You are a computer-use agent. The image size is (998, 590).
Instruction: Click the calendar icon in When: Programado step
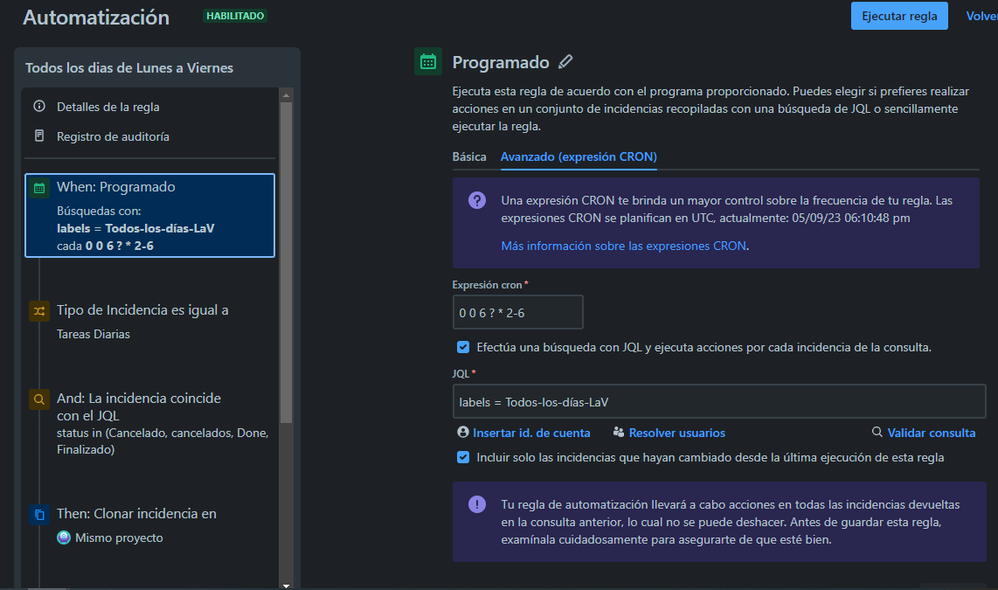tap(39, 188)
